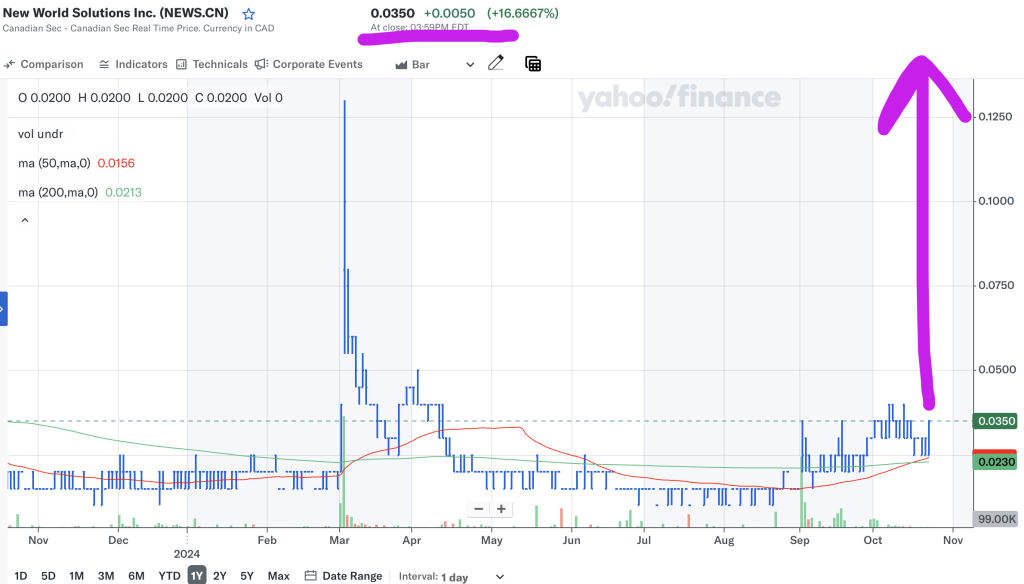
Task: Select the 2Y time range
Action: tap(219, 576)
